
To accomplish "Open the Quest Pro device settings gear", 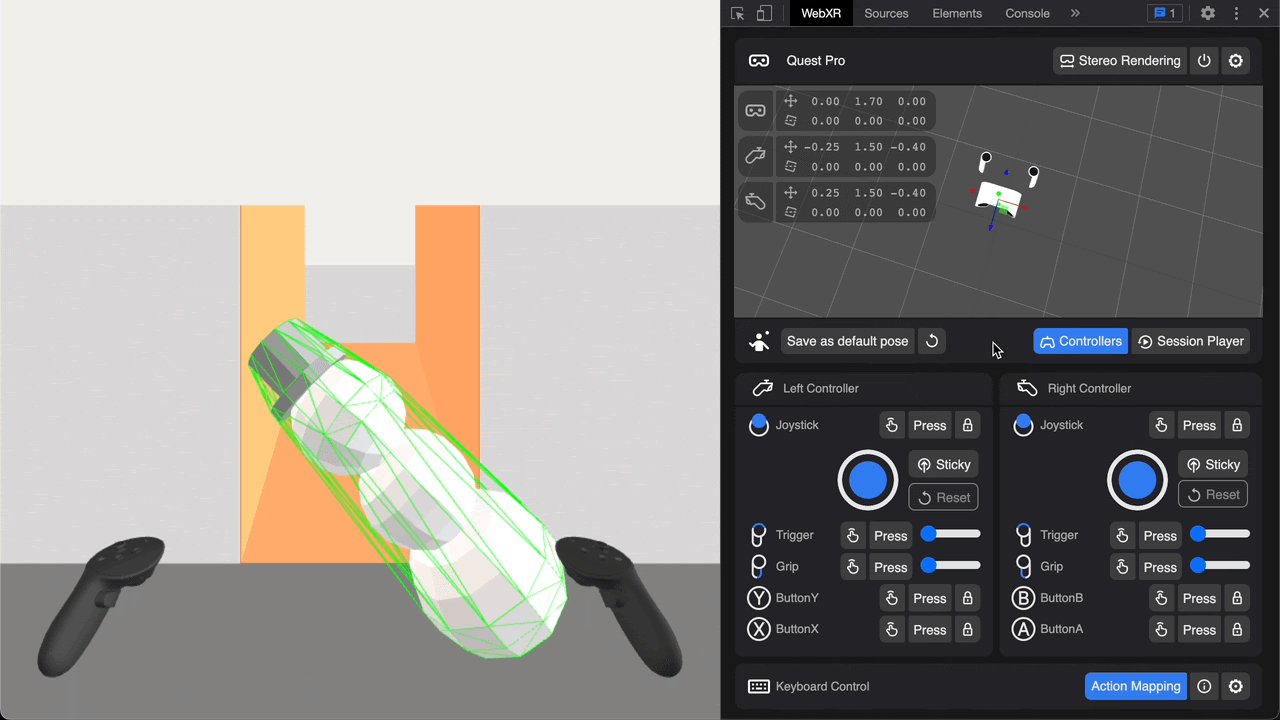I will (1236, 61).
